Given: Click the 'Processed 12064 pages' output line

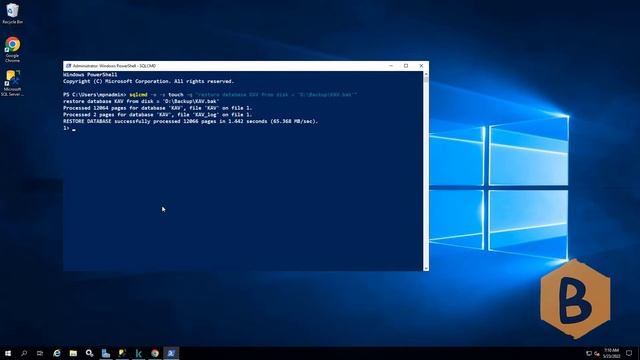Looking at the screenshot, I should (x=158, y=108).
